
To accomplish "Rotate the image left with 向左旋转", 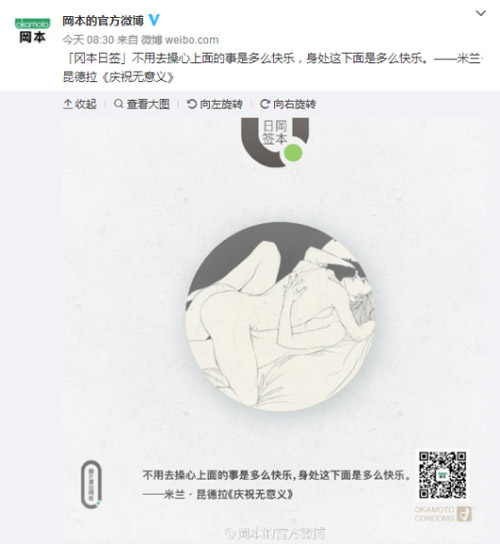I will pyautogui.click(x=215, y=104).
